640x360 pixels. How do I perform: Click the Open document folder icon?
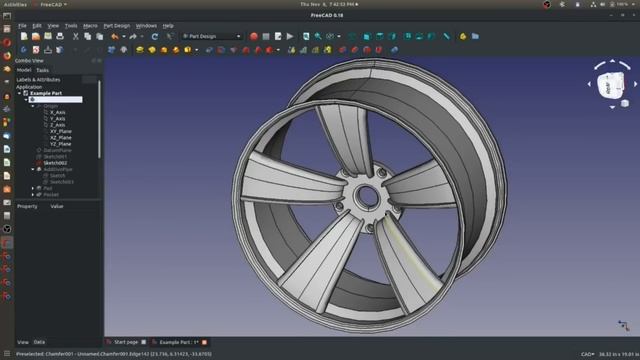pos(36,36)
